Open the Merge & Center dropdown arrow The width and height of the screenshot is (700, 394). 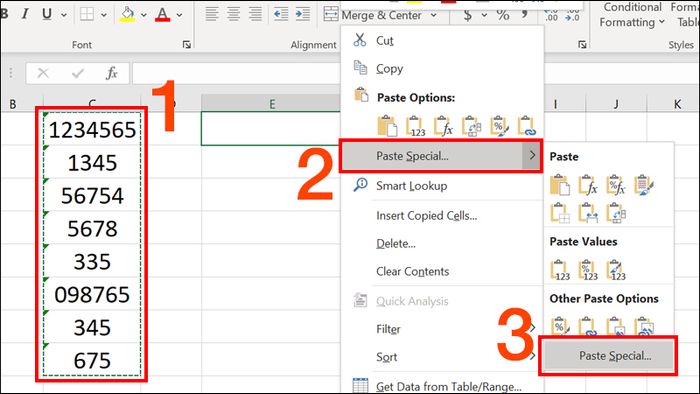[x=433, y=15]
